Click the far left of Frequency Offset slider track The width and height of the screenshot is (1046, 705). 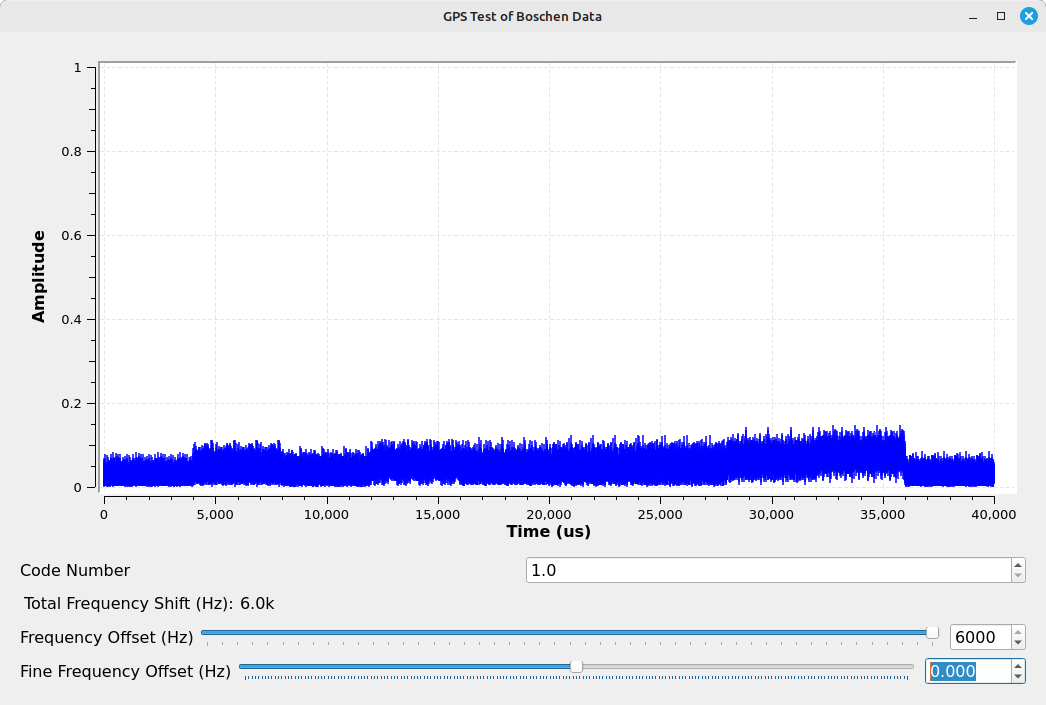coord(206,632)
